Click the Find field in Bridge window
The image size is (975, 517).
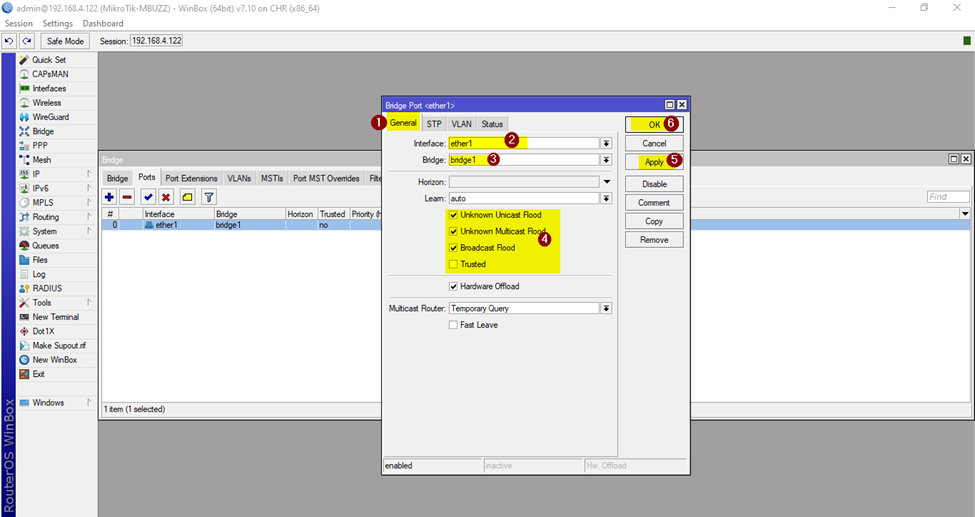tap(948, 197)
